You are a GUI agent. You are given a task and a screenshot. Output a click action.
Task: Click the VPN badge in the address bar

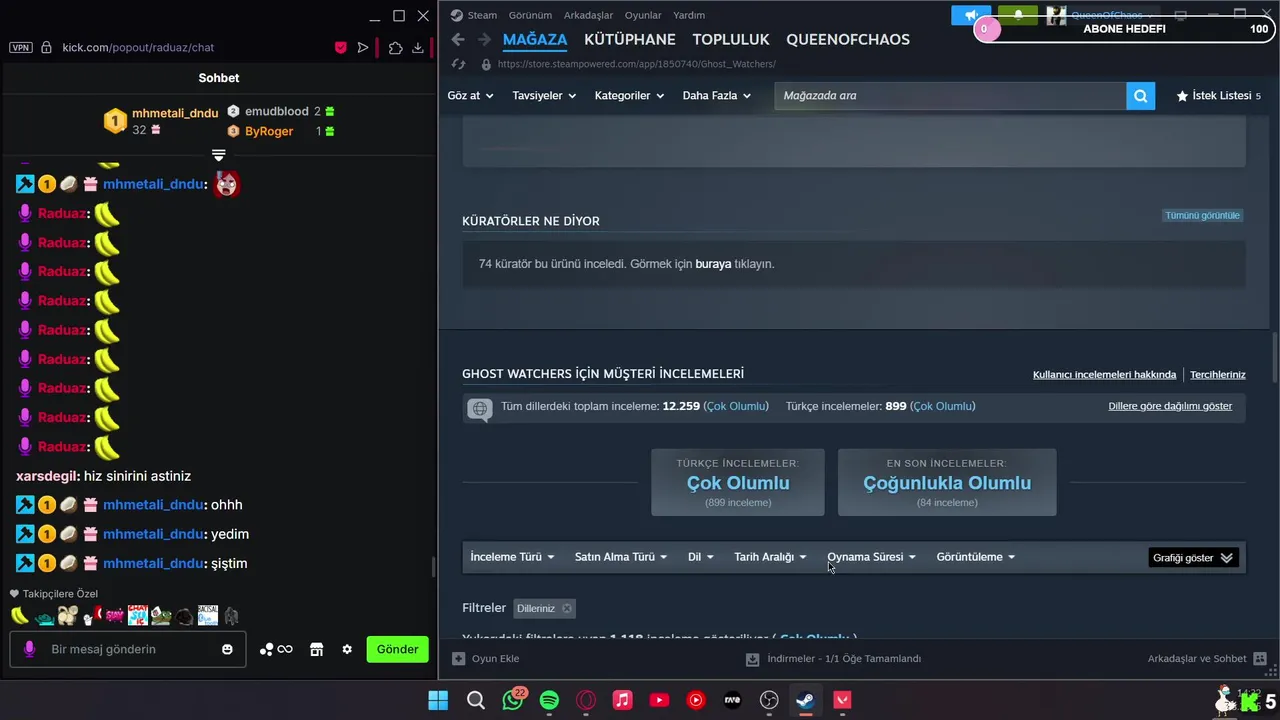pyautogui.click(x=21, y=47)
